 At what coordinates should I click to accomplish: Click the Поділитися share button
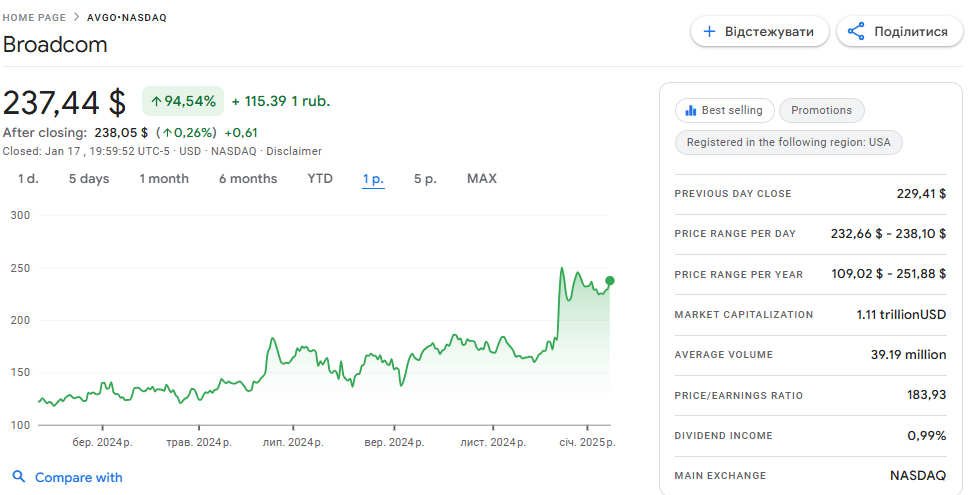pyautogui.click(x=899, y=32)
